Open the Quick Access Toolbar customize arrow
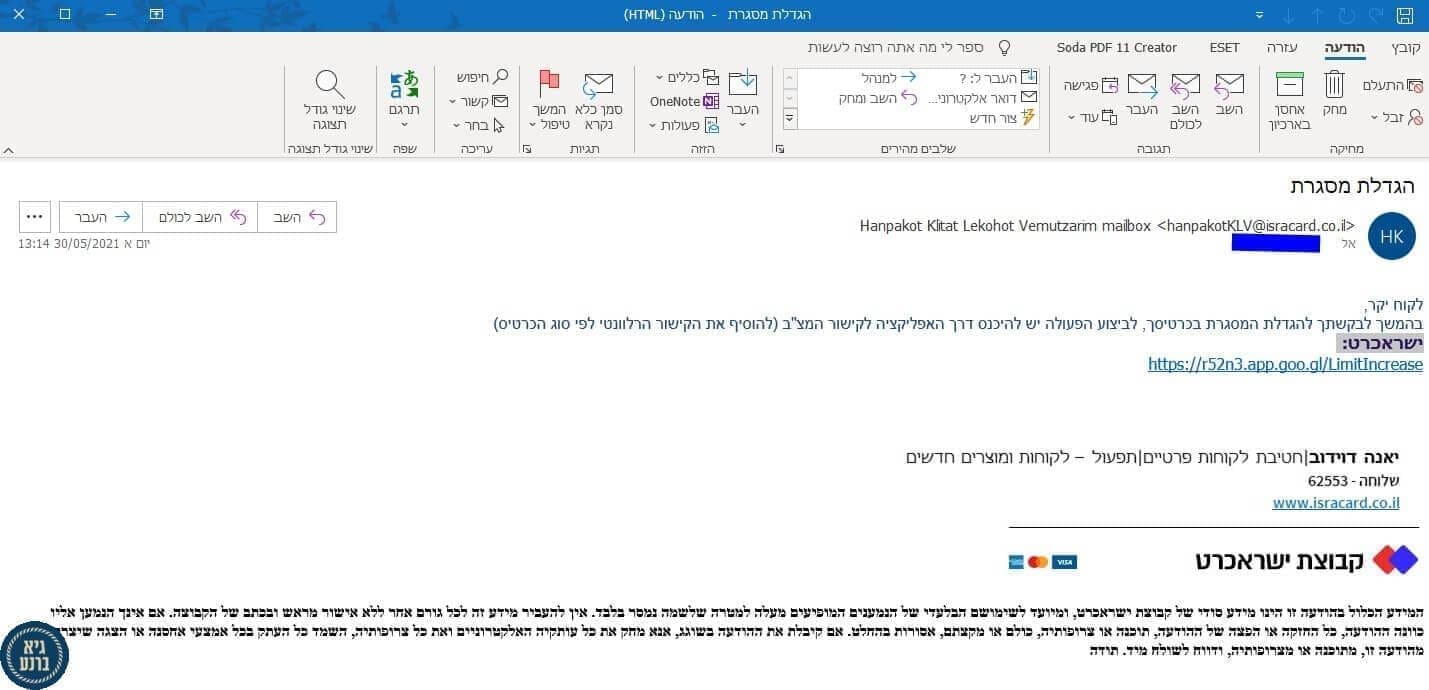 pos(1258,16)
